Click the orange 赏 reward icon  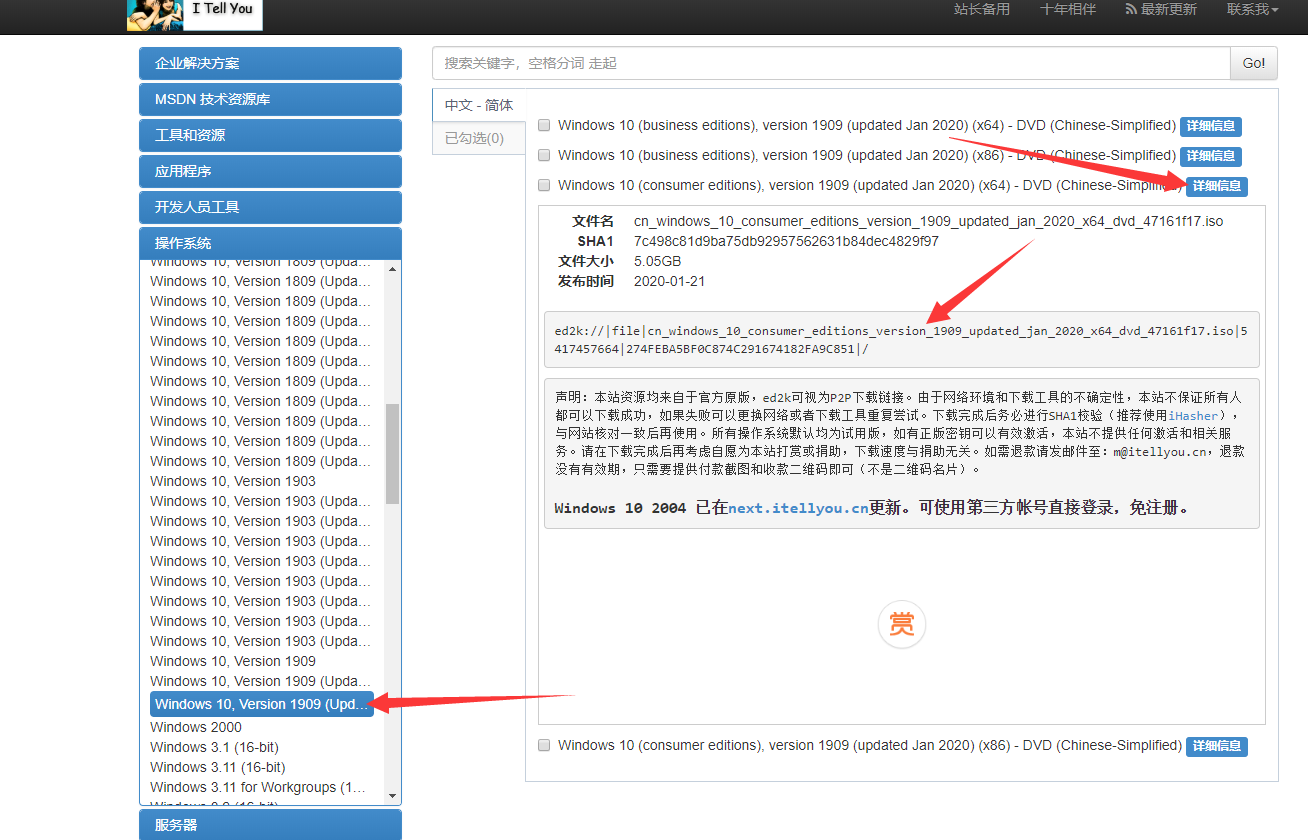[x=901, y=625]
